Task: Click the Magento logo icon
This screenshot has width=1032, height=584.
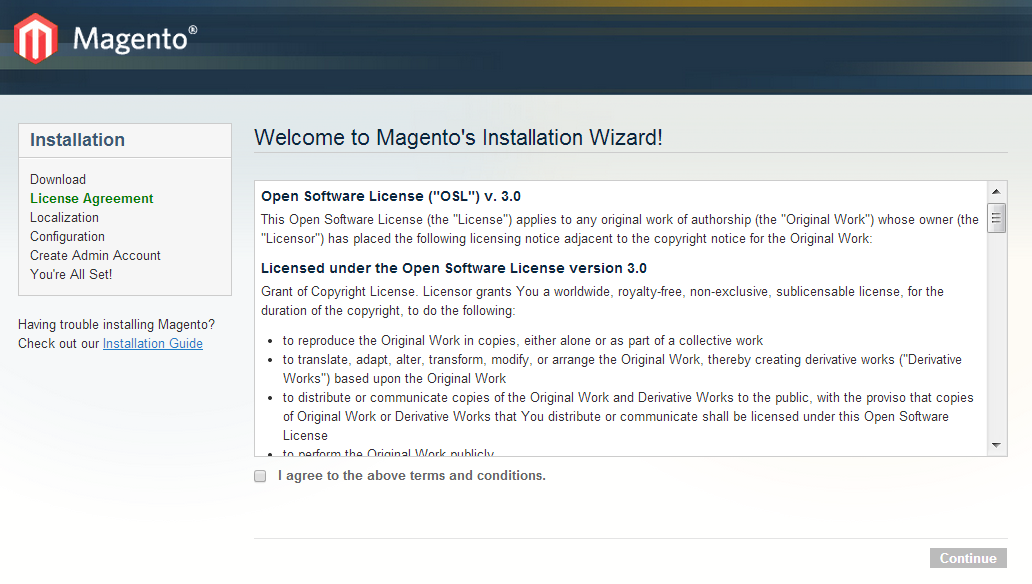Action: click(x=36, y=39)
